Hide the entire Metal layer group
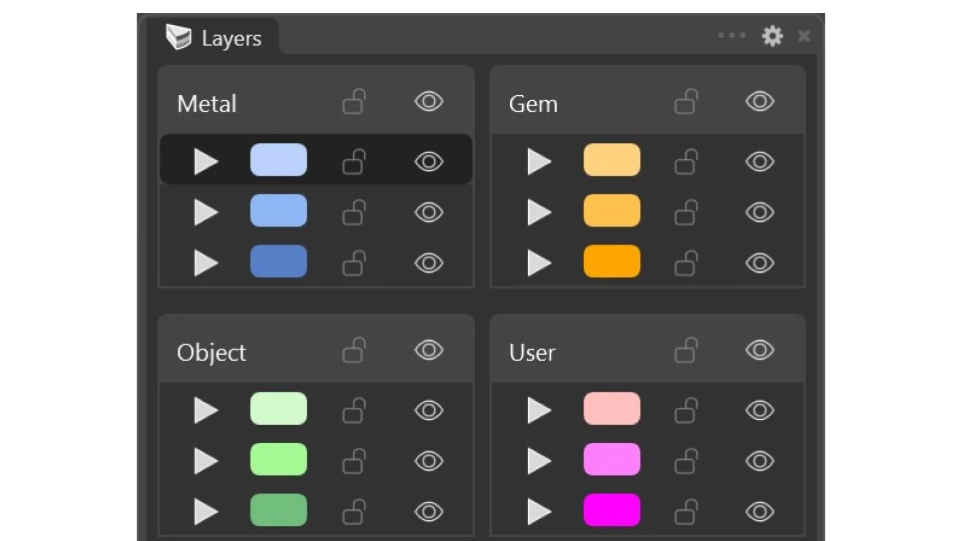Image resolution: width=962 pixels, height=541 pixels. pos(429,102)
